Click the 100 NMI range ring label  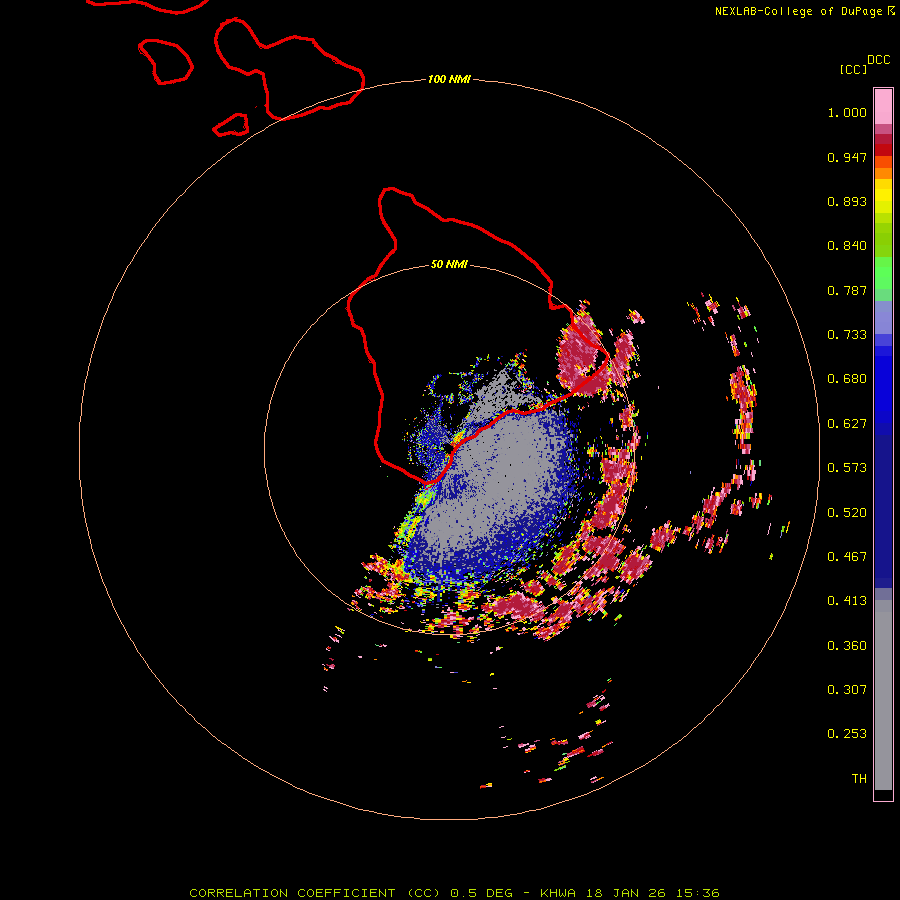pyautogui.click(x=449, y=79)
